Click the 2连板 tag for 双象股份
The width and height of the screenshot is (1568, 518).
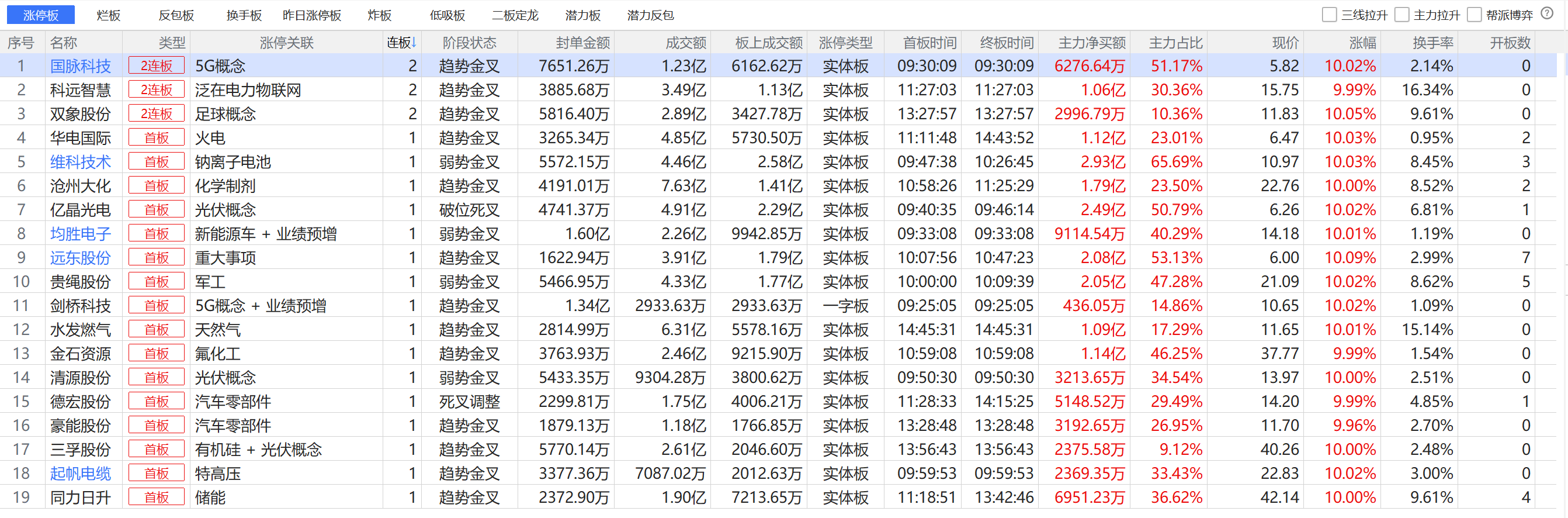(x=157, y=114)
